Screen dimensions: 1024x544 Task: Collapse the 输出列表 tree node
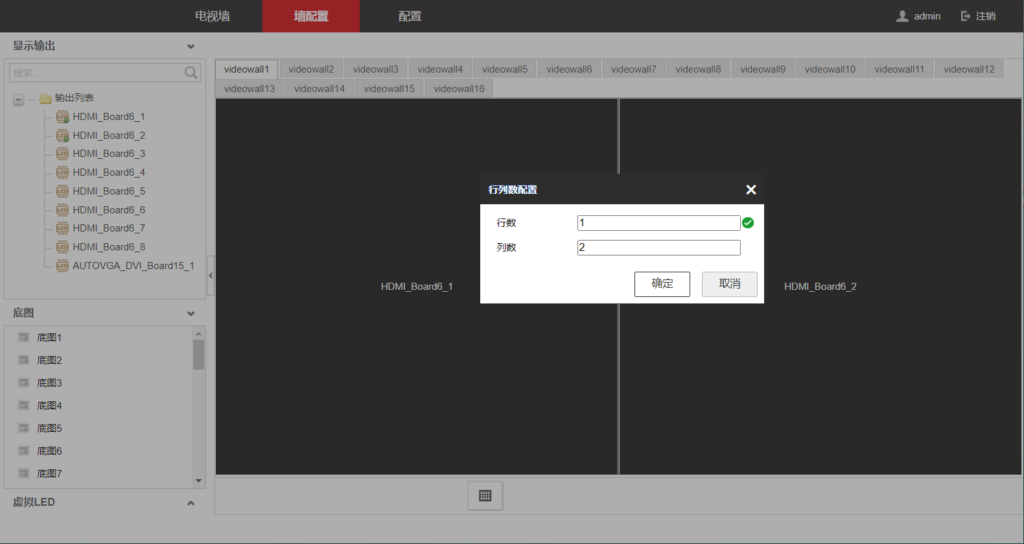coord(19,99)
